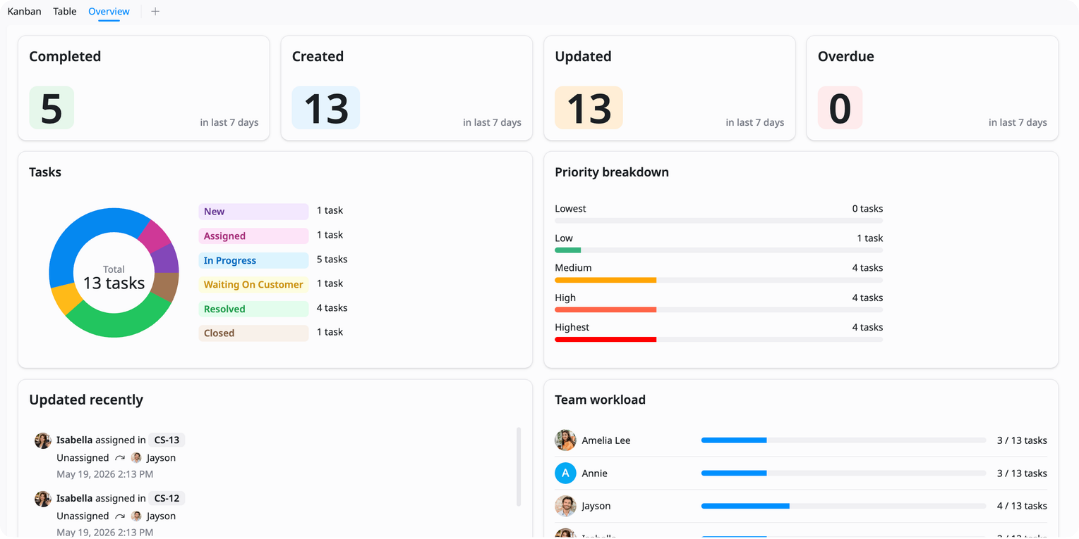Click the Medium priority orange bar
The width and height of the screenshot is (1079, 539).
coord(606,280)
